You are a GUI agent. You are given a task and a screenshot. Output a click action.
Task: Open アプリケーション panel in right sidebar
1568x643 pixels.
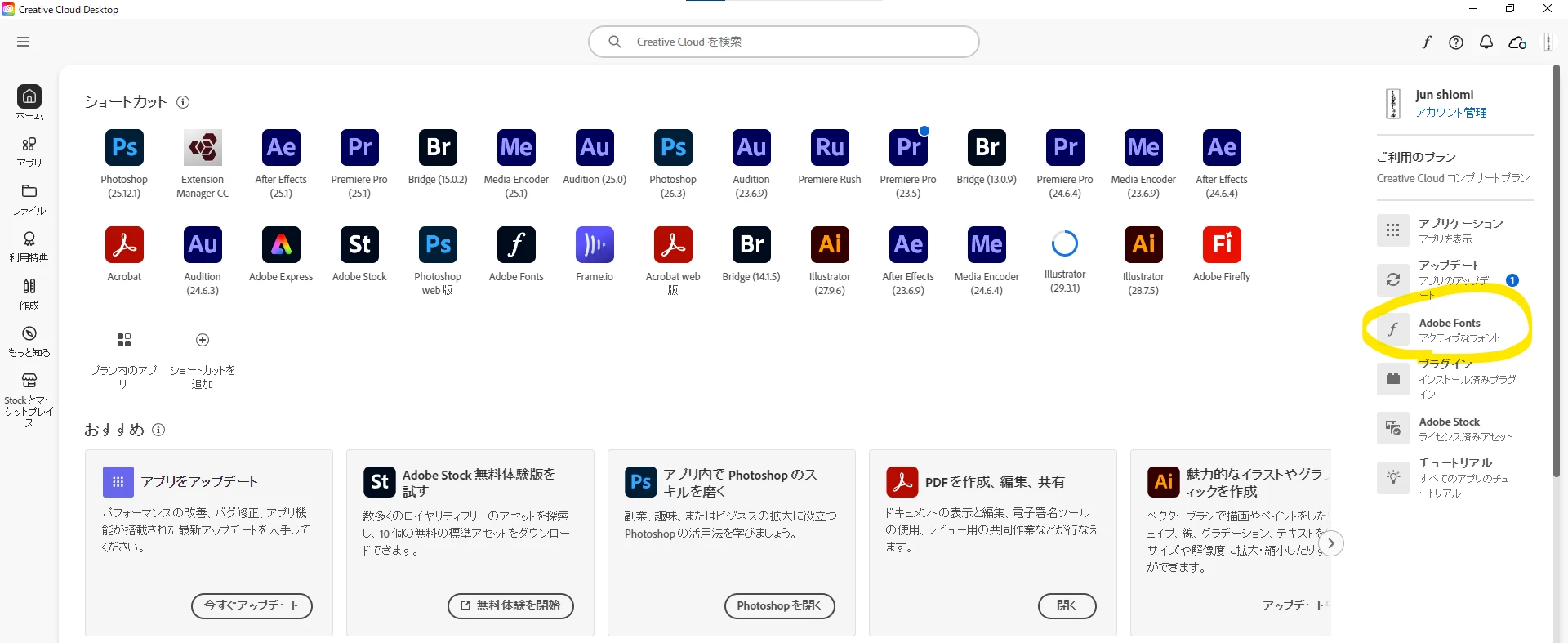[x=1454, y=230]
